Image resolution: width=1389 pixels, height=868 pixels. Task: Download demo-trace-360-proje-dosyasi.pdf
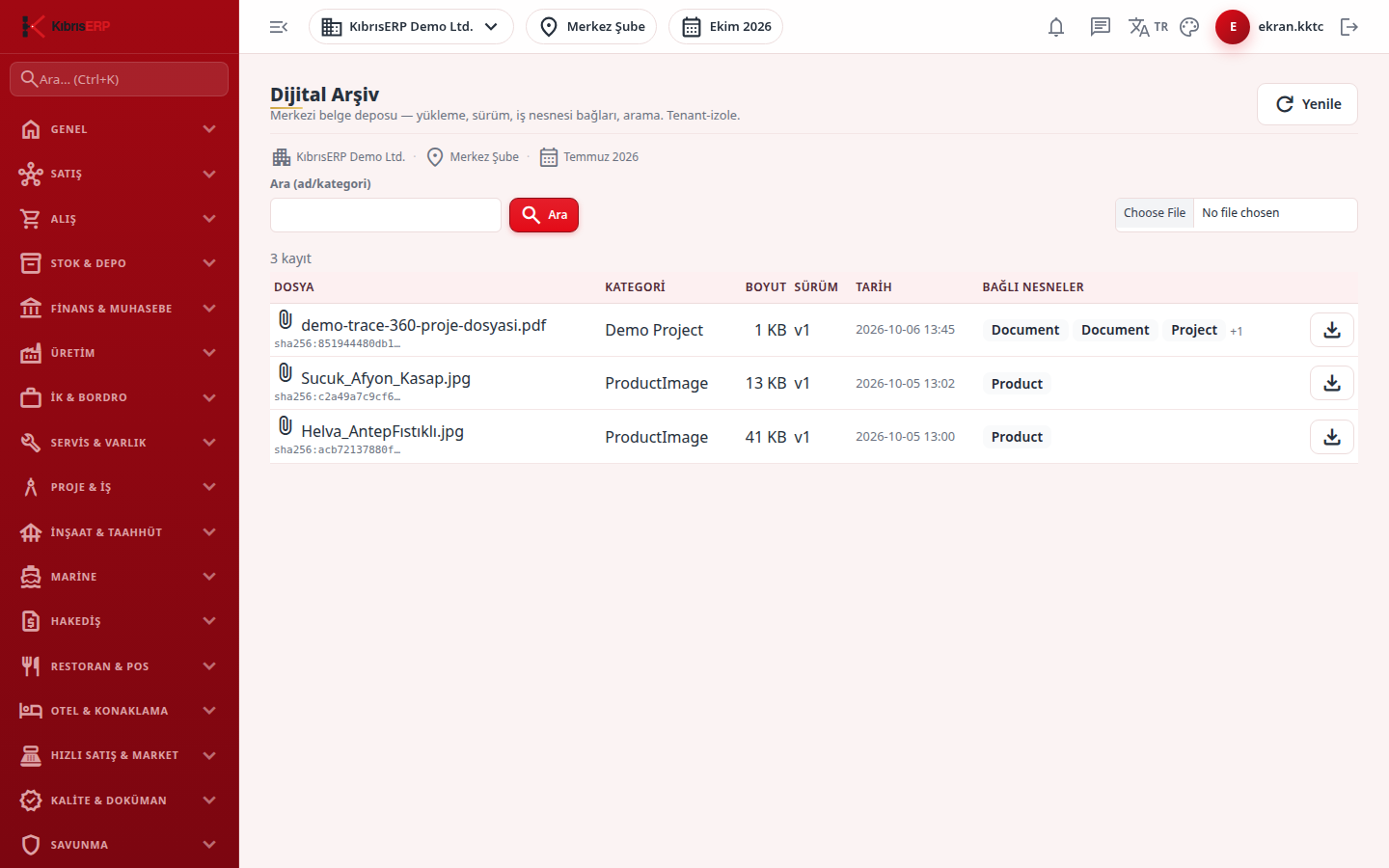point(1332,330)
